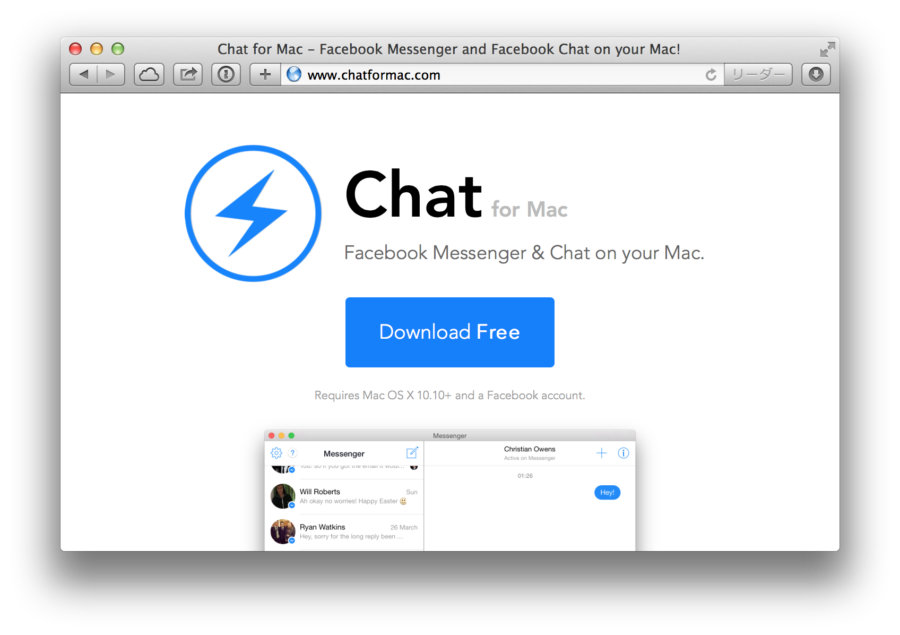Reload the page with the refresh arrow
Image resolution: width=900 pixels, height=635 pixels.
[711, 75]
